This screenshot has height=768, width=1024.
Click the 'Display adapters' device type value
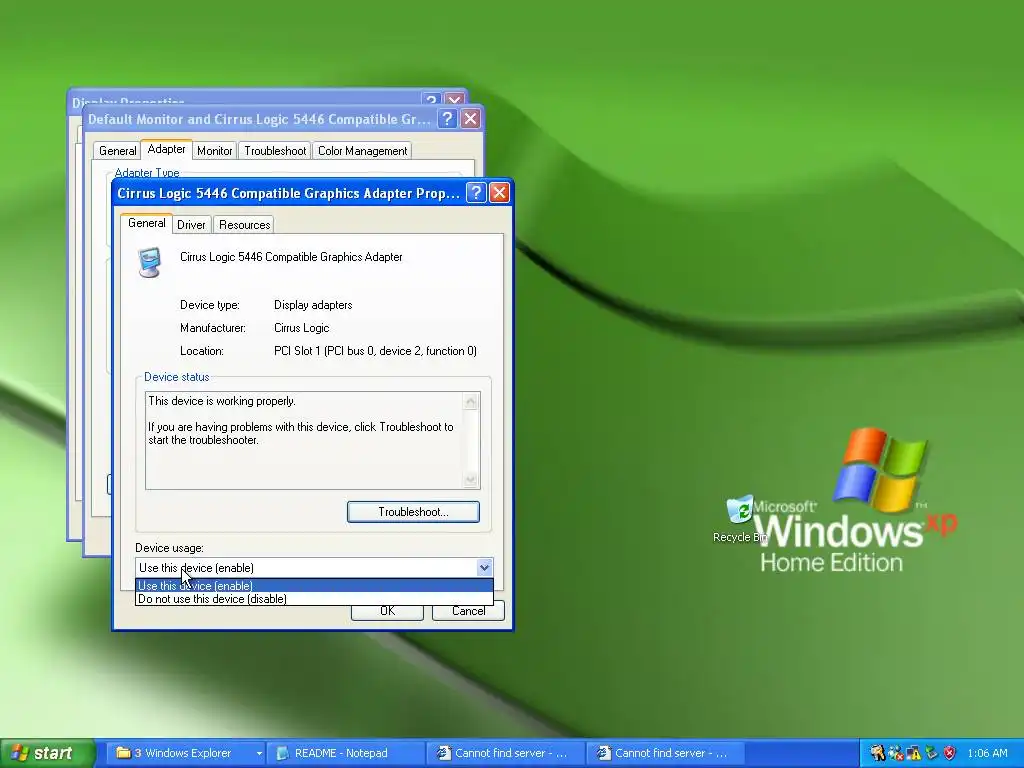313,305
